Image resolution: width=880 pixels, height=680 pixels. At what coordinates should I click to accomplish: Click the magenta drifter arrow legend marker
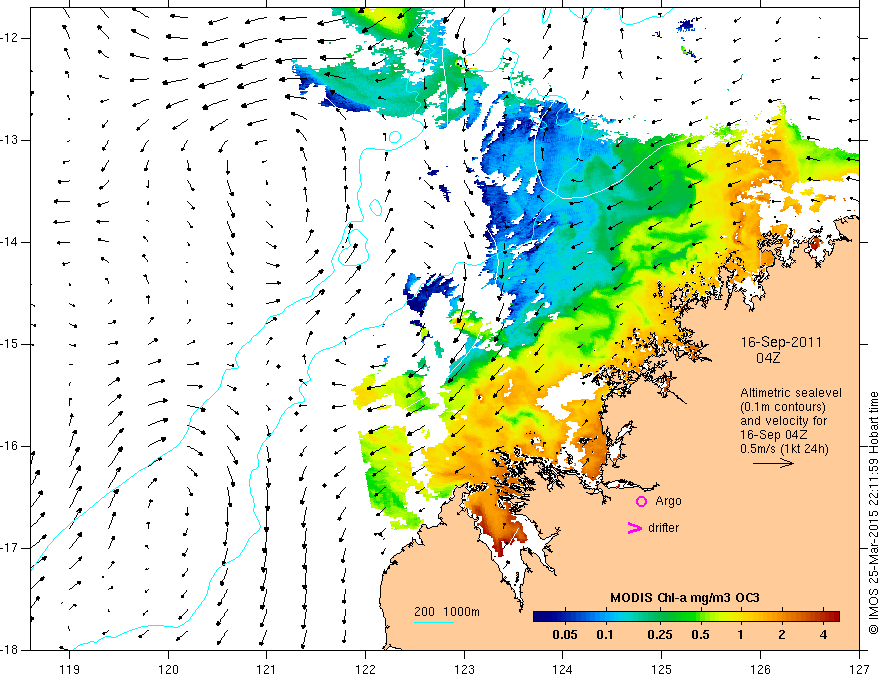tap(634, 528)
